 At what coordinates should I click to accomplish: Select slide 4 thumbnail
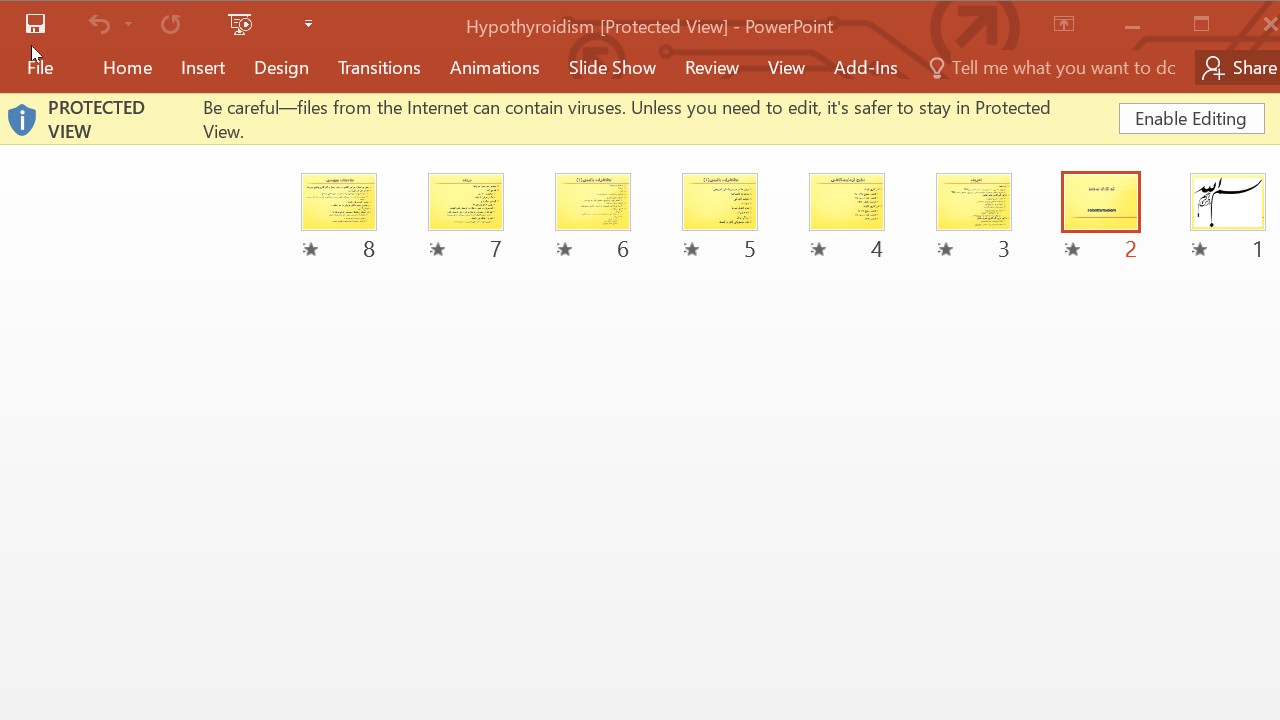coord(846,202)
